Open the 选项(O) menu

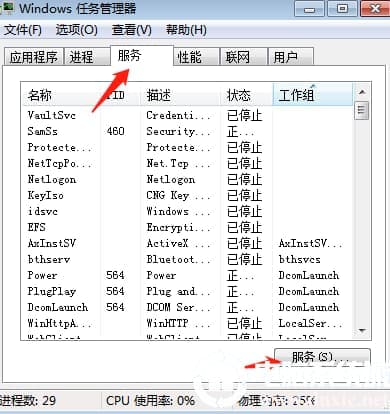pyautogui.click(x=76, y=30)
